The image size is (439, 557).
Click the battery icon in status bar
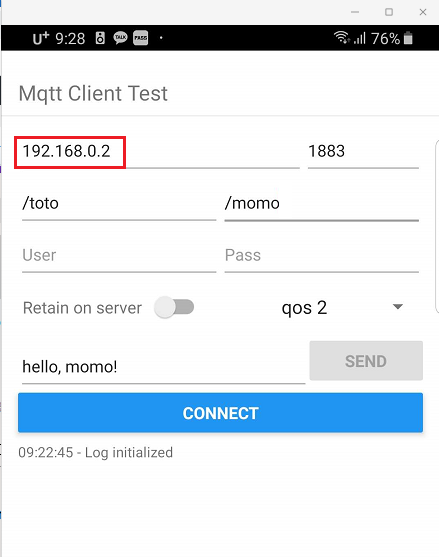click(408, 38)
